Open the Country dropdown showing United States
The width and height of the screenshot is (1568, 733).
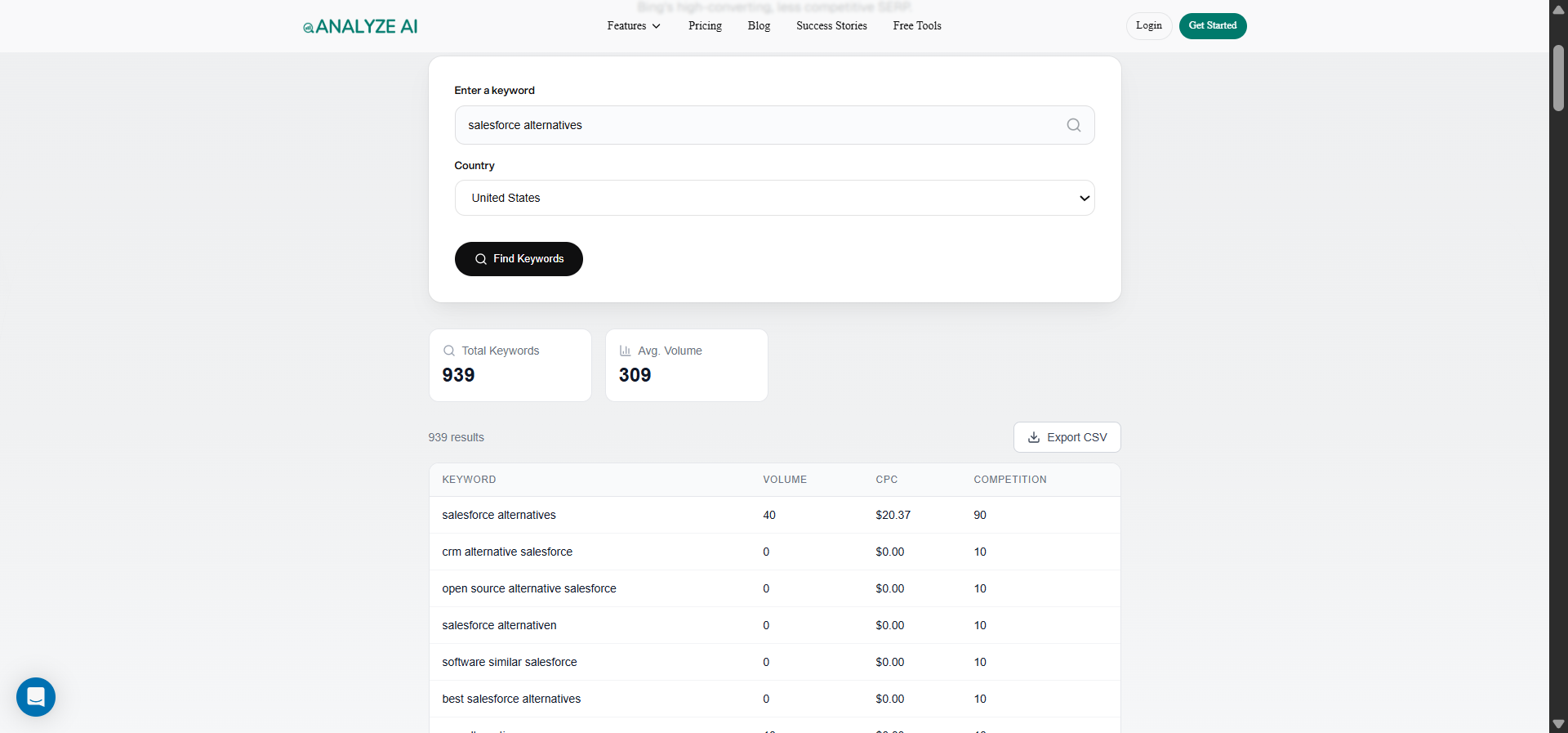(x=774, y=198)
